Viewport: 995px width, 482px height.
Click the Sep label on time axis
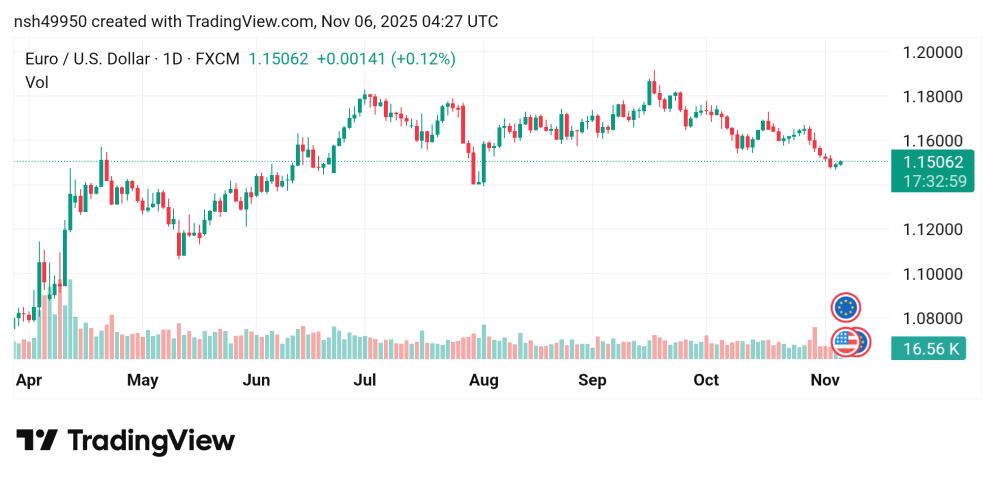[593, 380]
